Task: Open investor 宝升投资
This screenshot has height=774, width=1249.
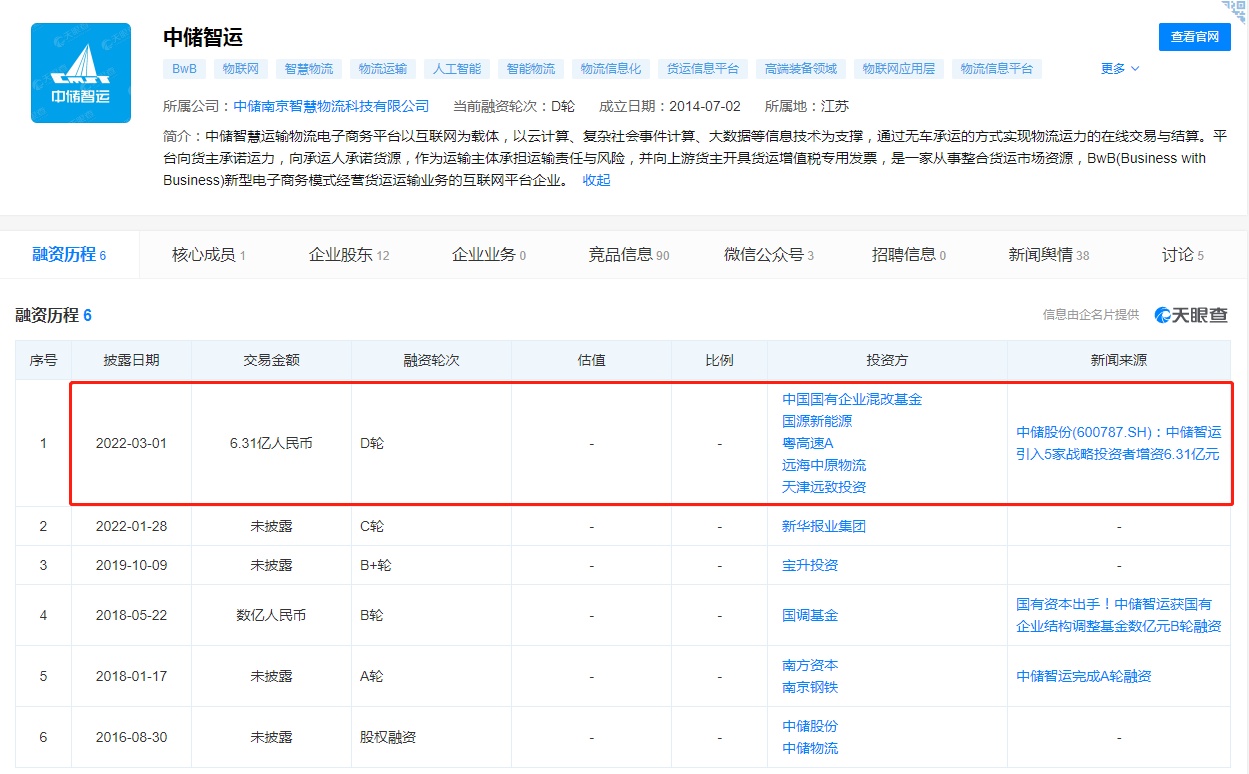Action: click(x=810, y=565)
